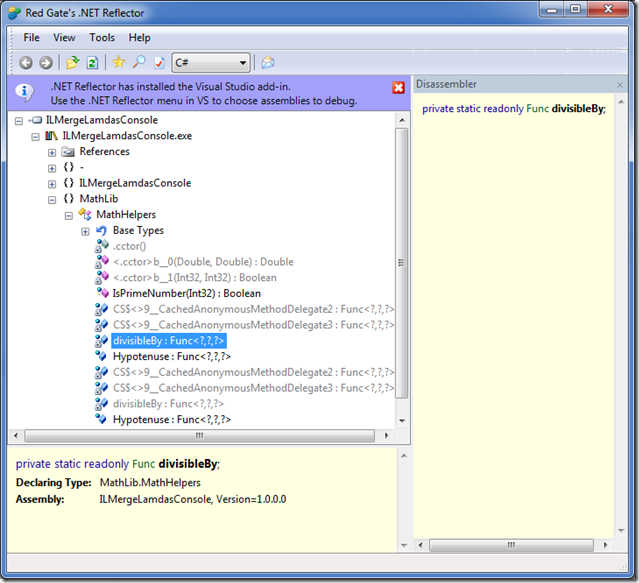Click the ILMergeLamdasConsole.exe assembly icon
The image size is (639, 583).
pyautogui.click(x=51, y=136)
